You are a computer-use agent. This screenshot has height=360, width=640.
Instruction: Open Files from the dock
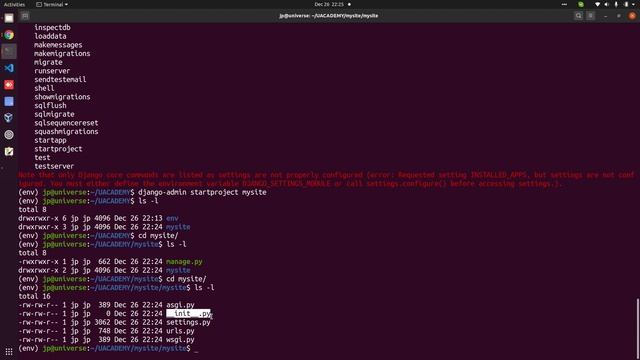pos(9,18)
